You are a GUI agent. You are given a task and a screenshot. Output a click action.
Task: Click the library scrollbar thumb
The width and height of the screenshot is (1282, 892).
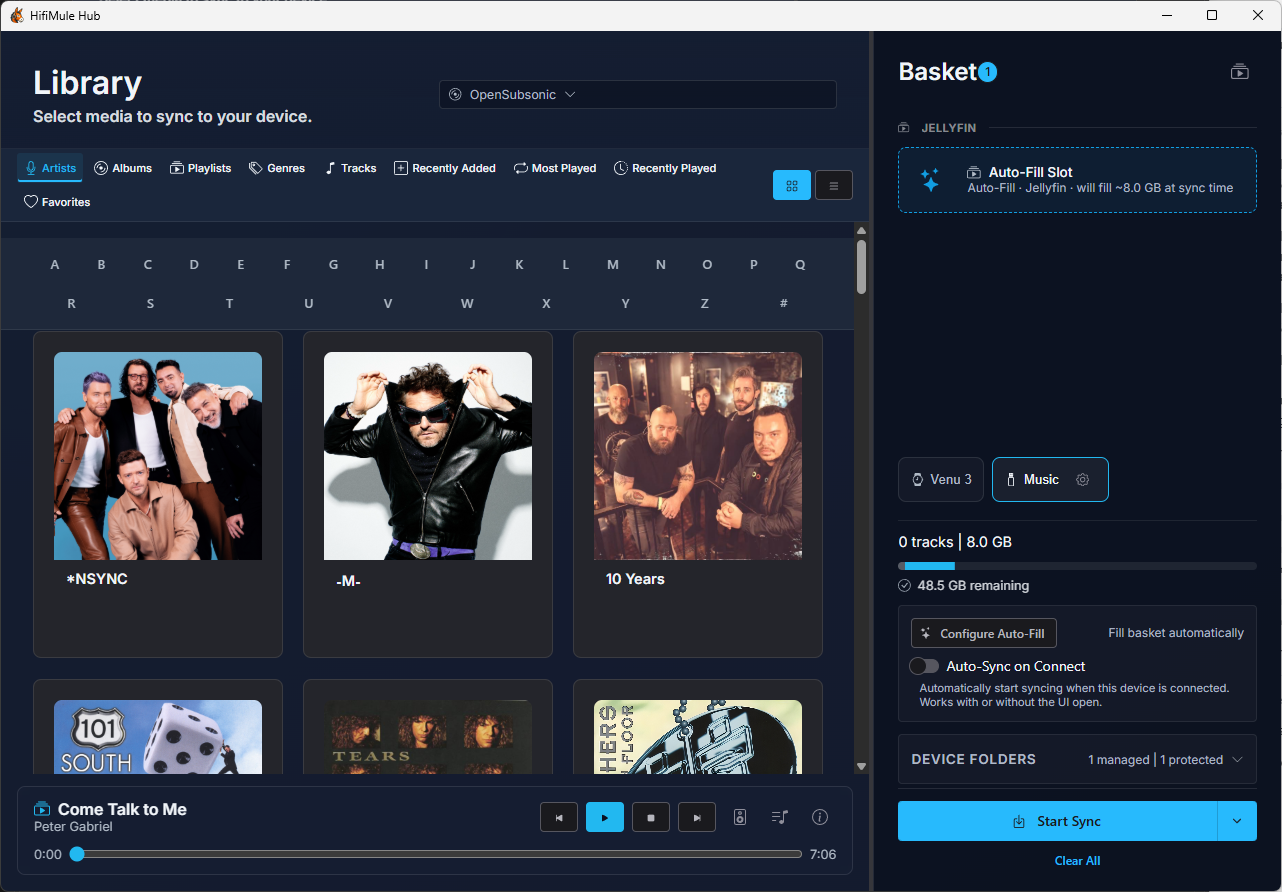coord(861,267)
